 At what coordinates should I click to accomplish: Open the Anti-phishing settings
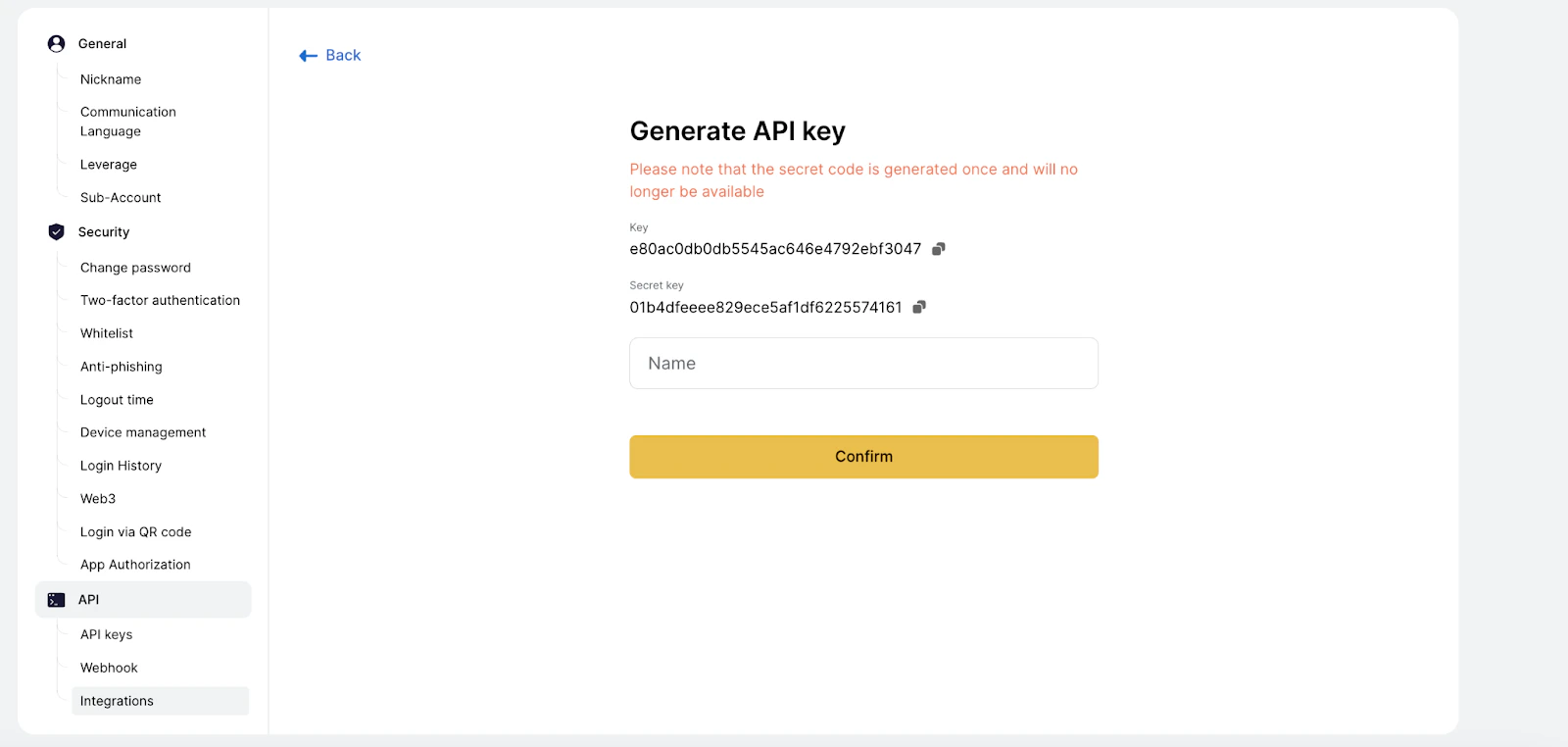pos(121,367)
